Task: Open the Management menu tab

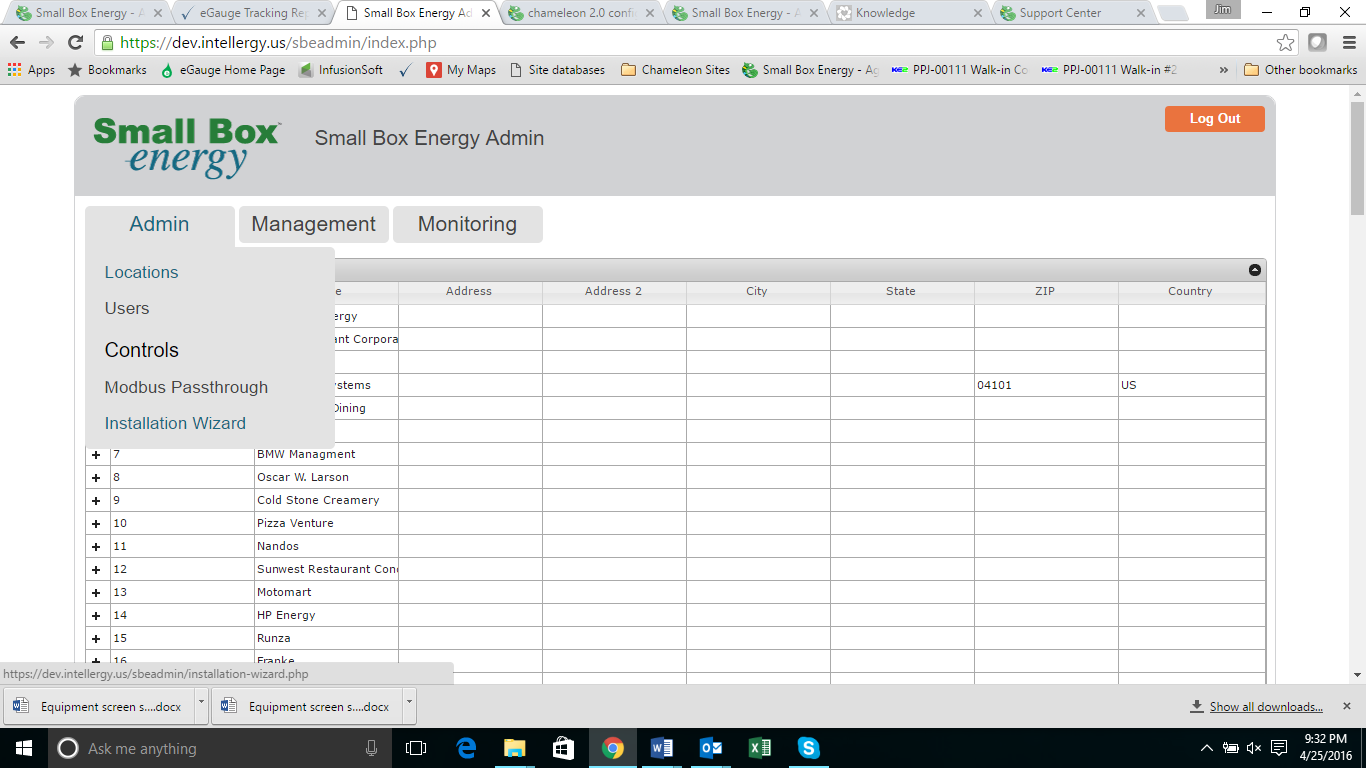Action: pos(314,224)
